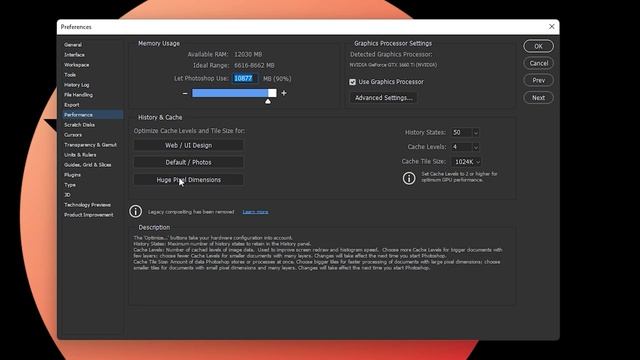Open the Cache Tile Size dropdown
The width and height of the screenshot is (640, 360).
[467, 162]
